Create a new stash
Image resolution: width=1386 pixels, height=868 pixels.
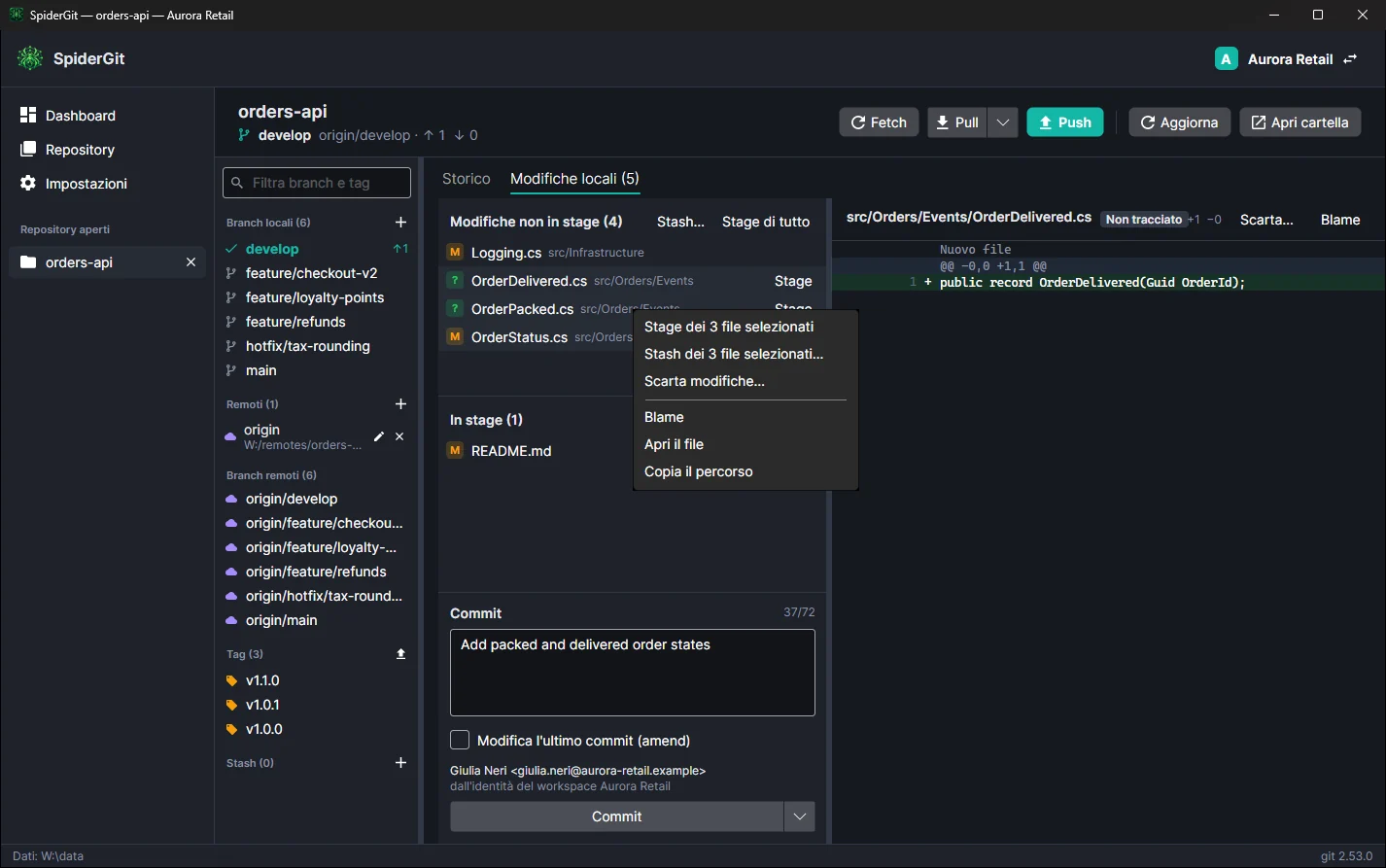pos(400,763)
